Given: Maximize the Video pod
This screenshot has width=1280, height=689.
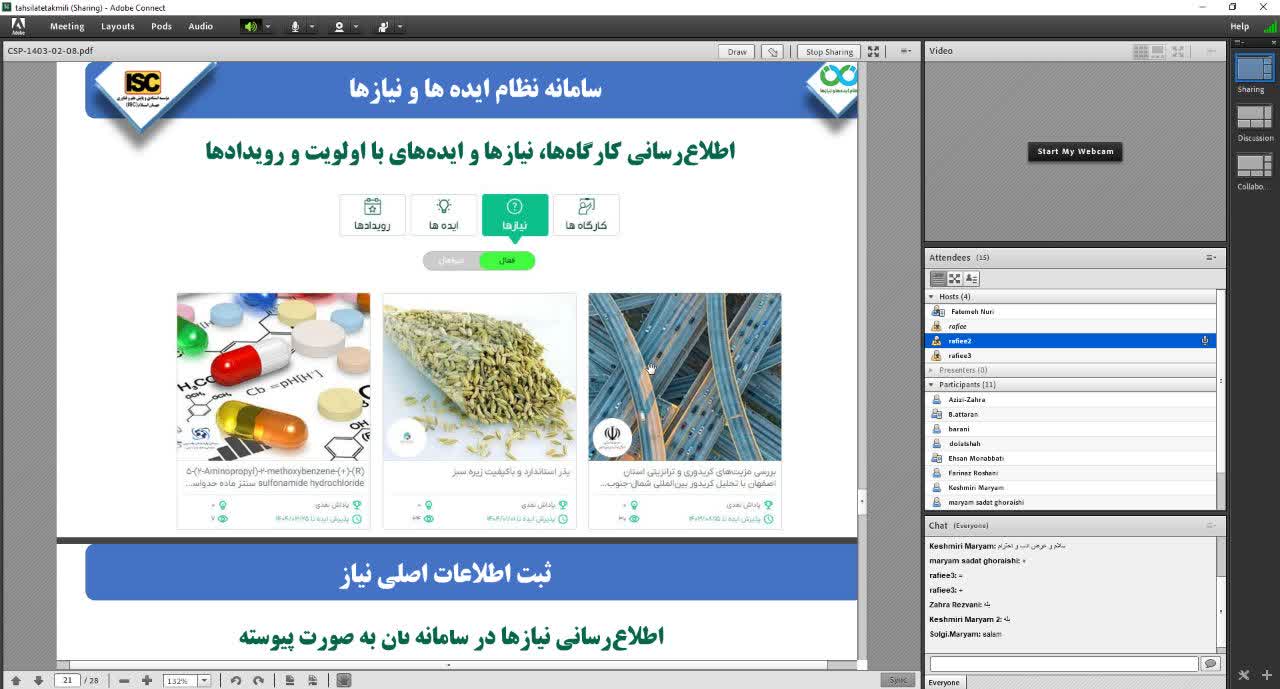Looking at the screenshot, I should pos(1178,51).
